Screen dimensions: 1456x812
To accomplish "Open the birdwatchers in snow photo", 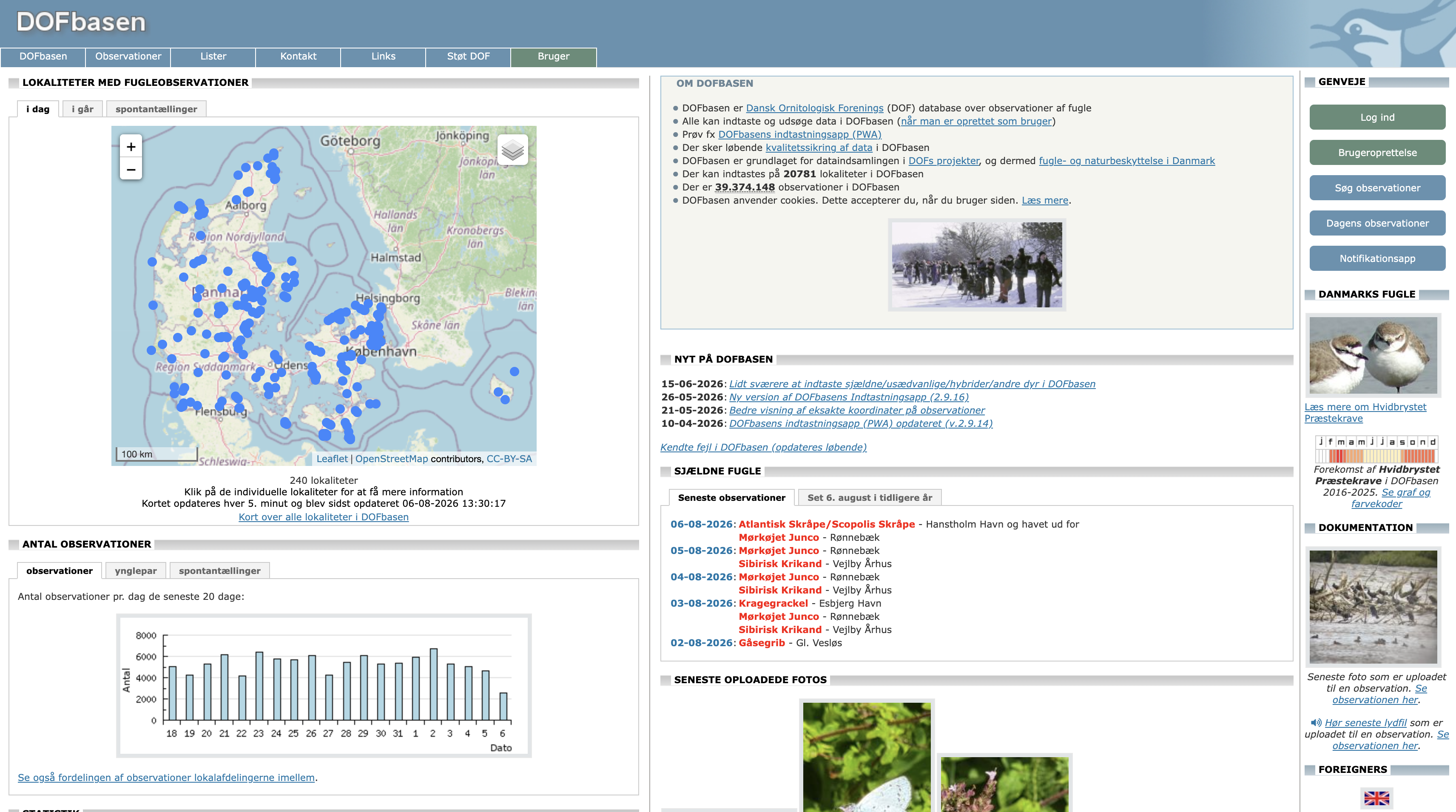I will [977, 264].
